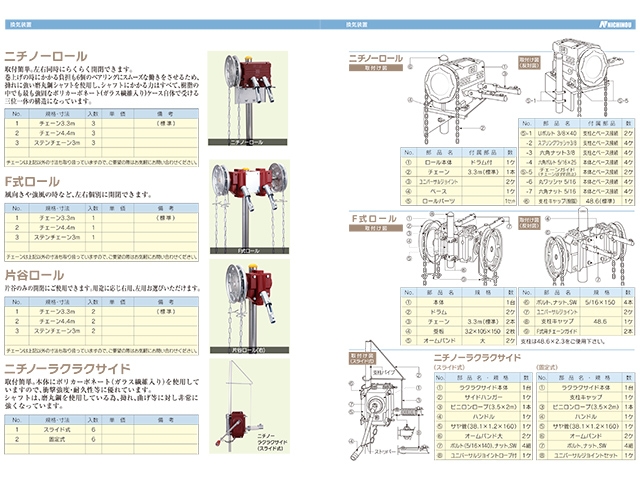Open the ニチノーラクラクサイド(スライド式) product photo
This screenshot has height=480, width=640.
pyautogui.click(x=249, y=406)
